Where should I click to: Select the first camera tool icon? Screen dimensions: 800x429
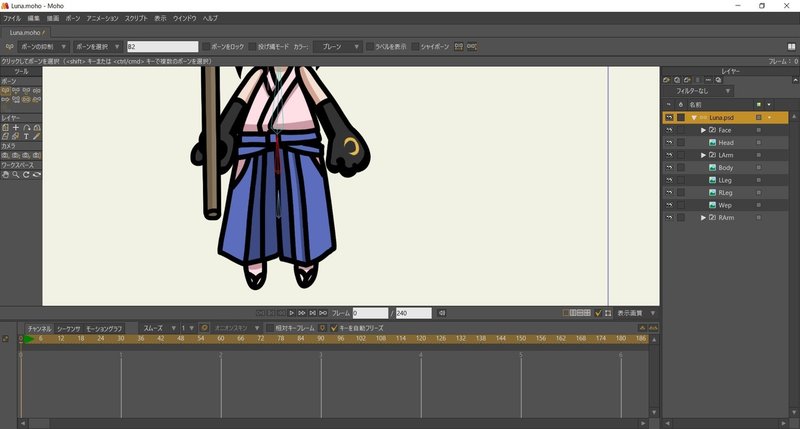point(6,155)
